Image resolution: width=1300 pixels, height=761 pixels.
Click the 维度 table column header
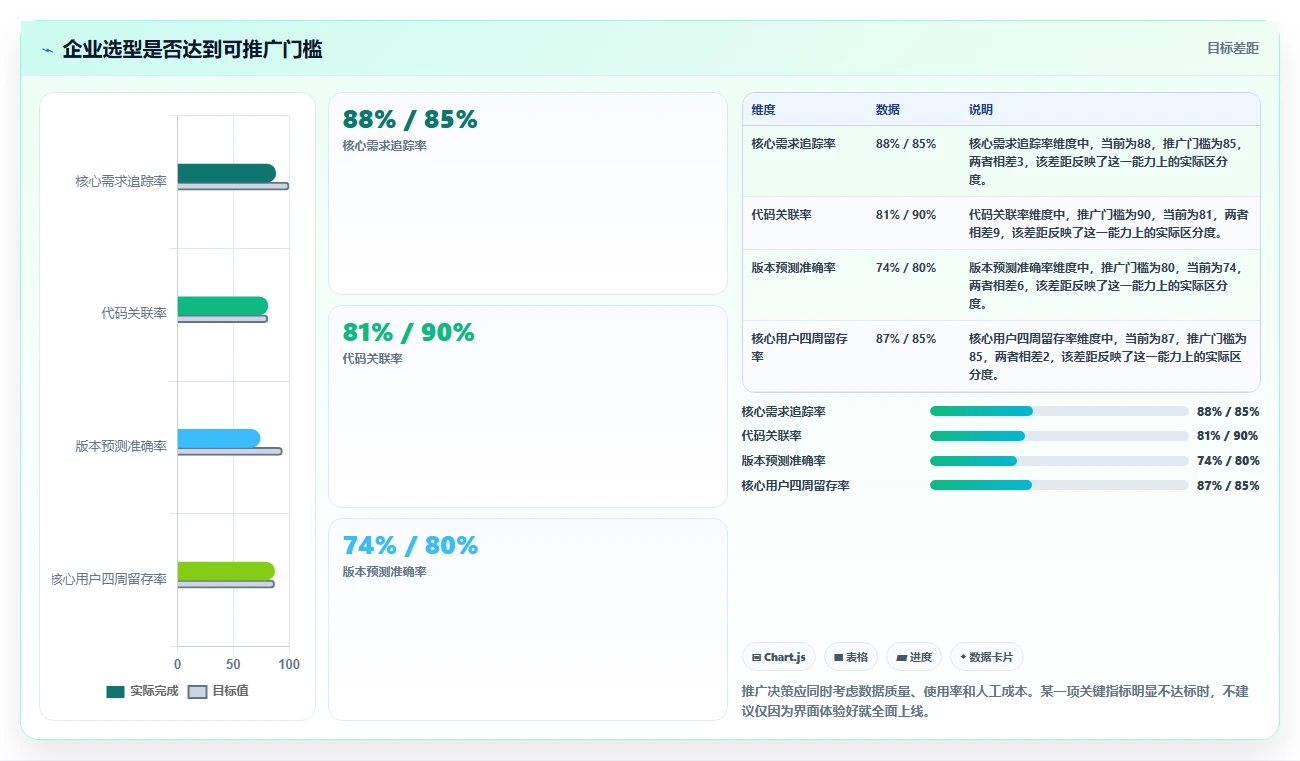tap(763, 109)
